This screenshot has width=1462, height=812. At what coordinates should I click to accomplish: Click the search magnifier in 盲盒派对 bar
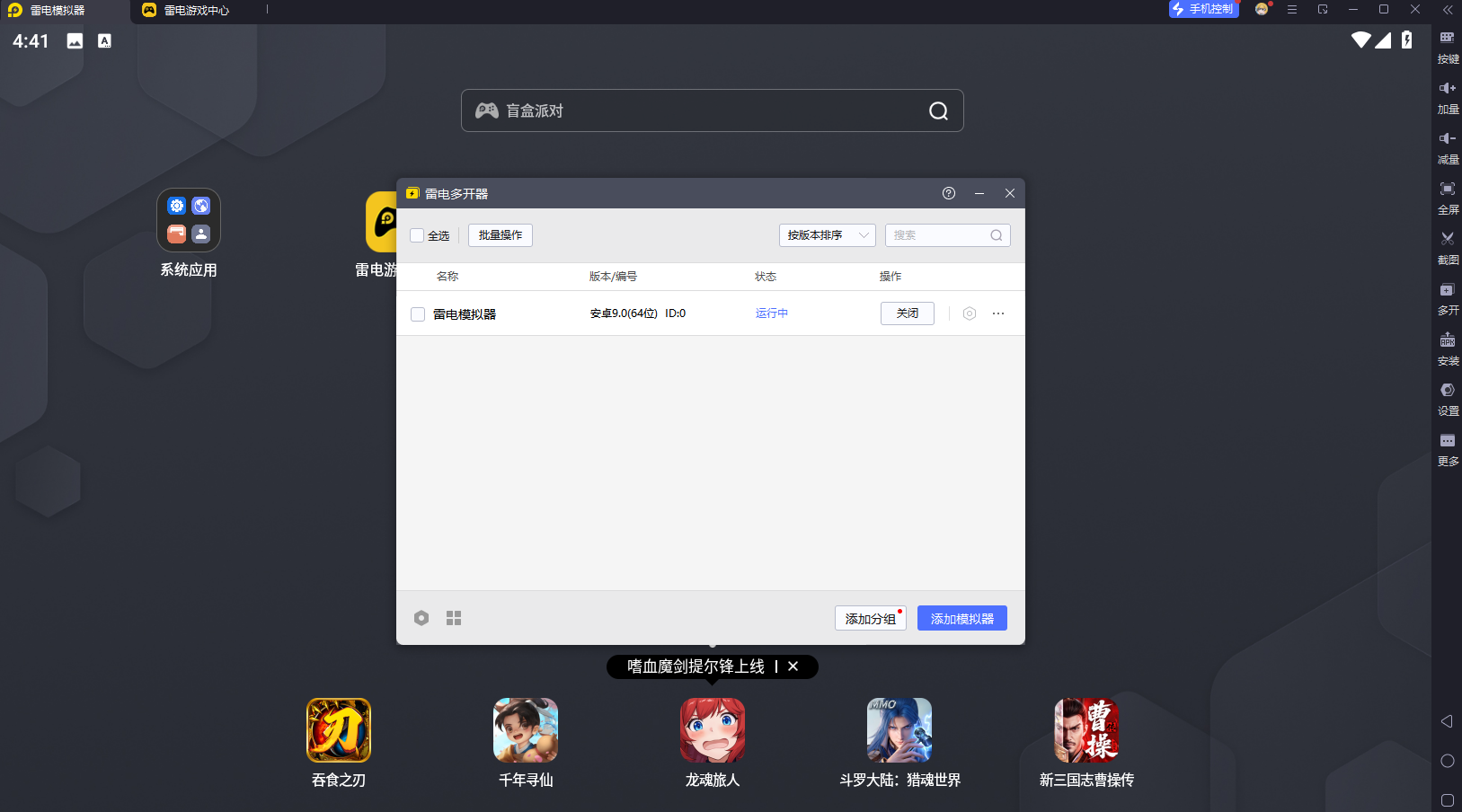click(938, 110)
